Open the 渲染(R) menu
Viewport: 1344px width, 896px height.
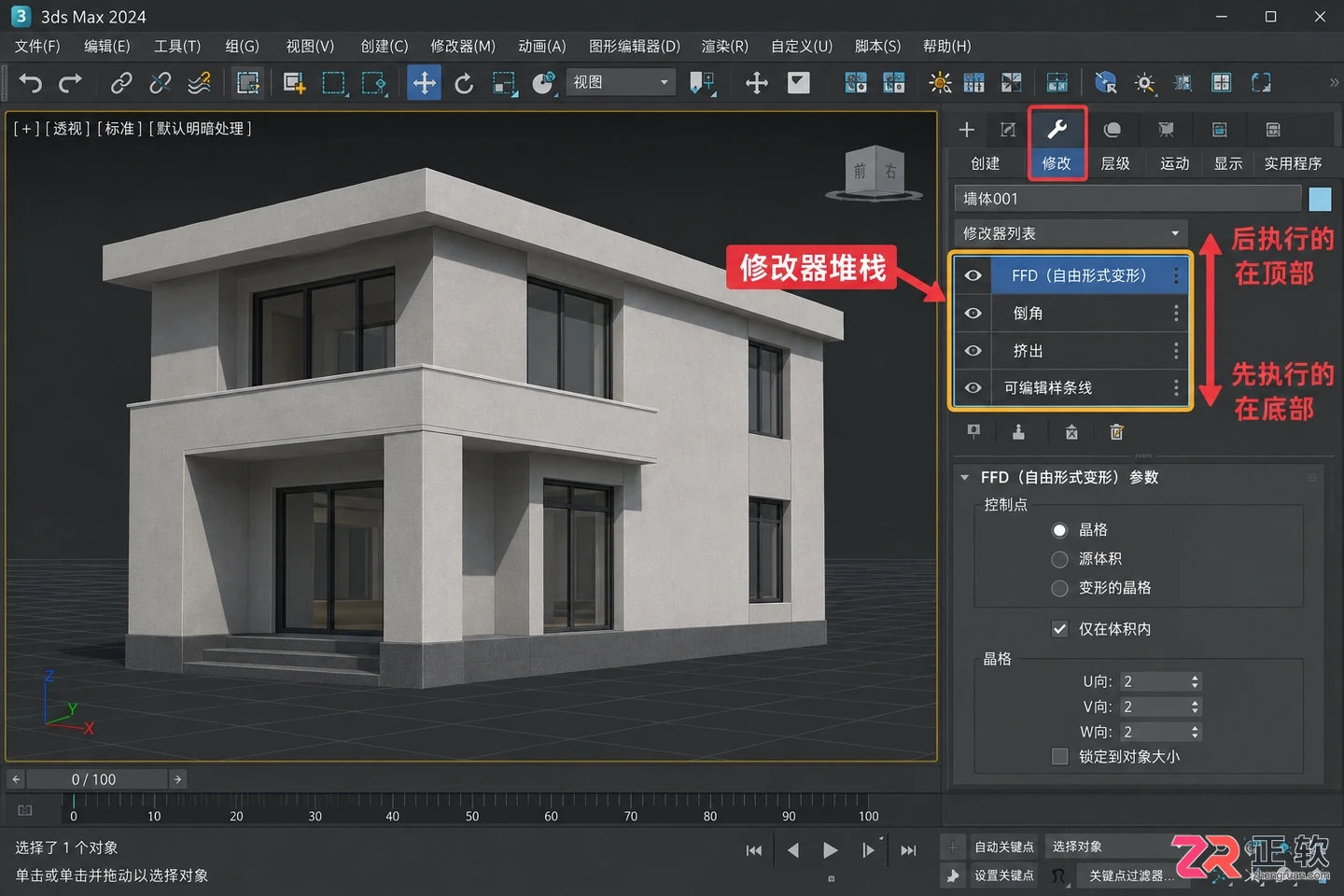[x=724, y=47]
